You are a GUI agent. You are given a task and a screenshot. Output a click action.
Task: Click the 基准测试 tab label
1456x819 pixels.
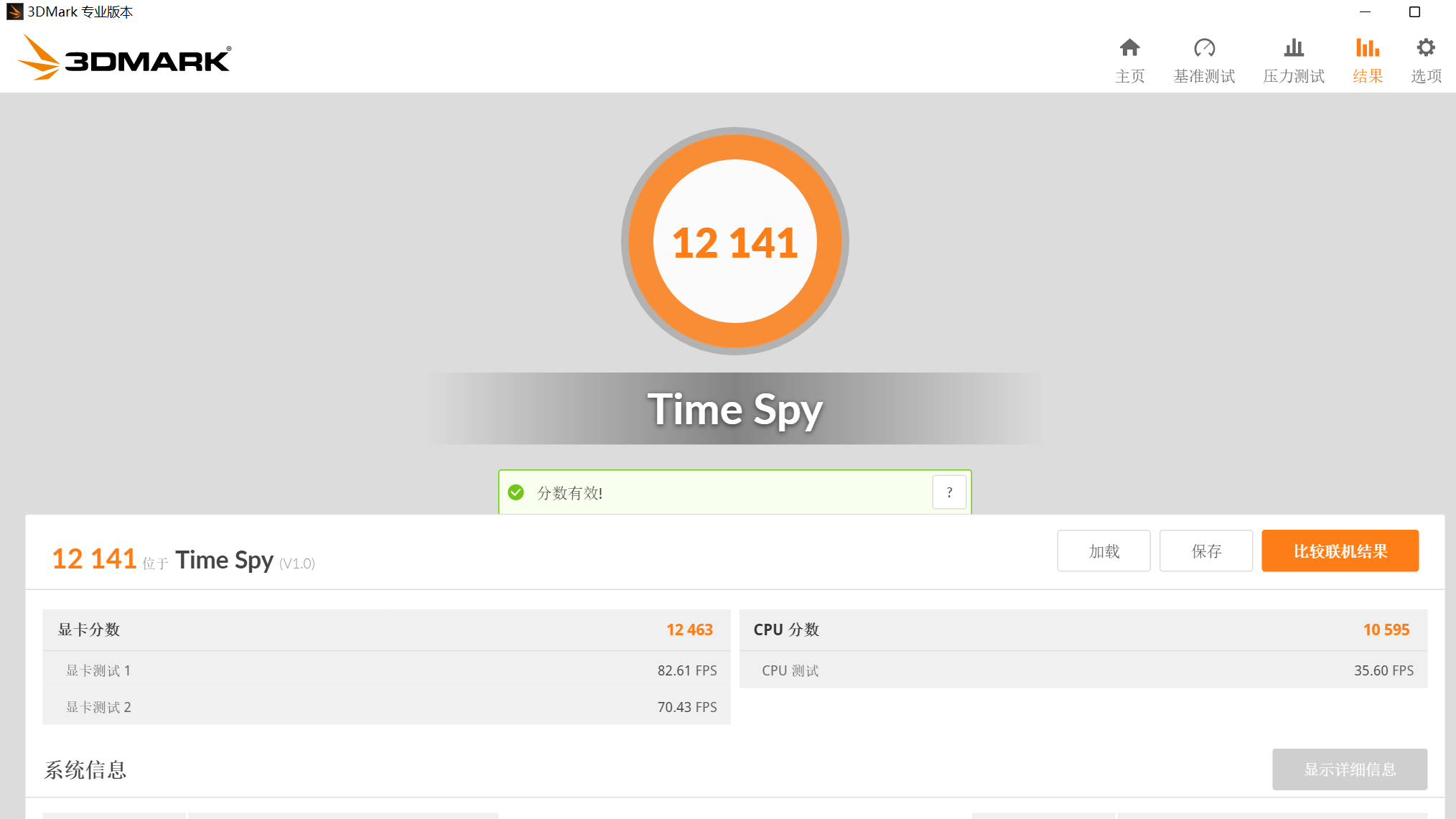pyautogui.click(x=1204, y=76)
